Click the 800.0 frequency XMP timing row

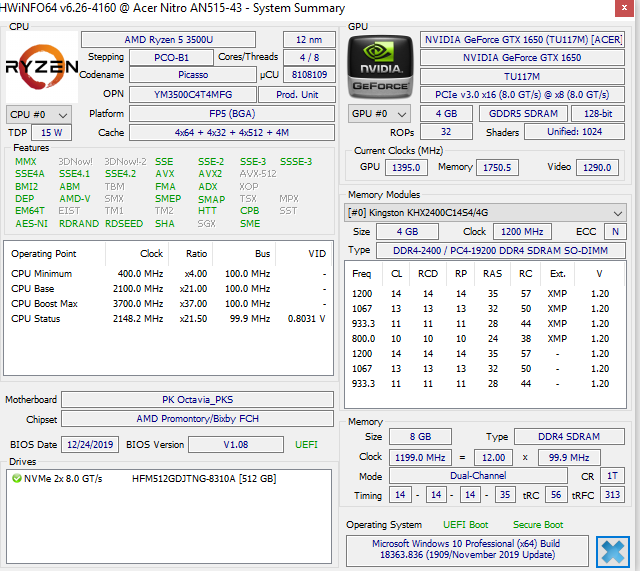point(485,339)
